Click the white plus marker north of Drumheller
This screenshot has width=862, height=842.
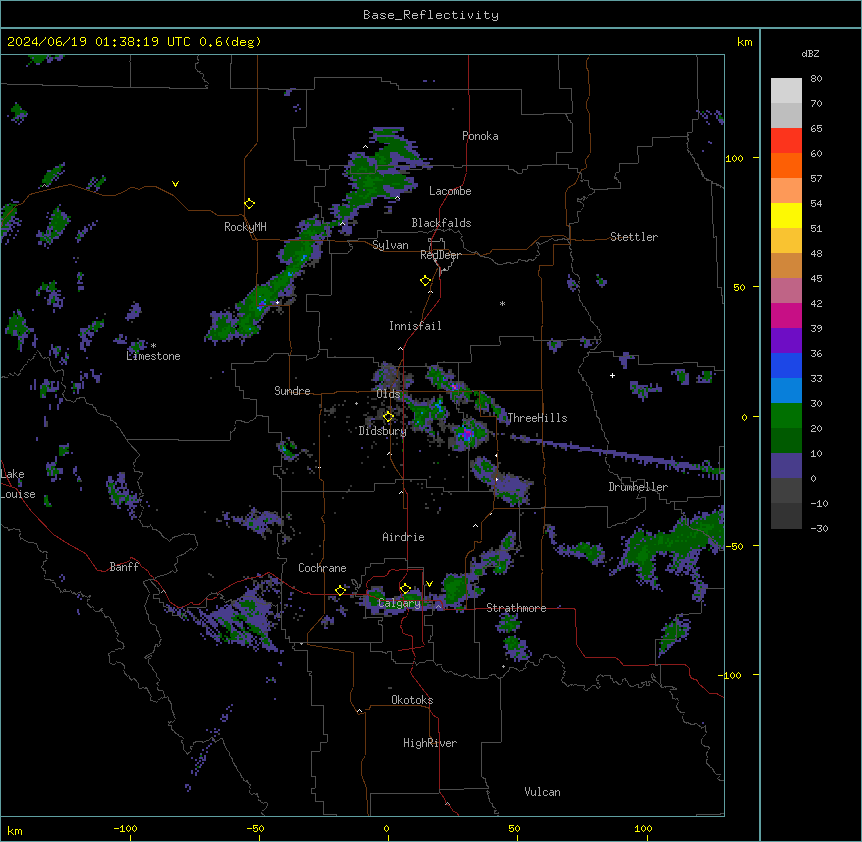(x=612, y=375)
